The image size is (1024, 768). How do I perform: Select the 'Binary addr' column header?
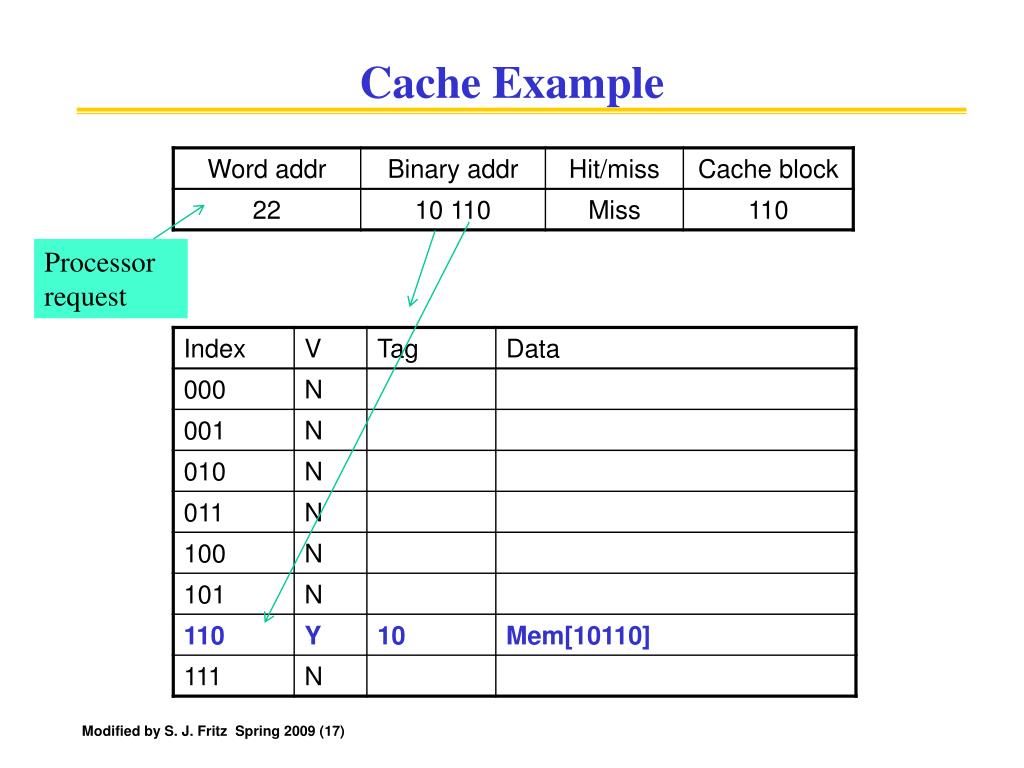[453, 169]
